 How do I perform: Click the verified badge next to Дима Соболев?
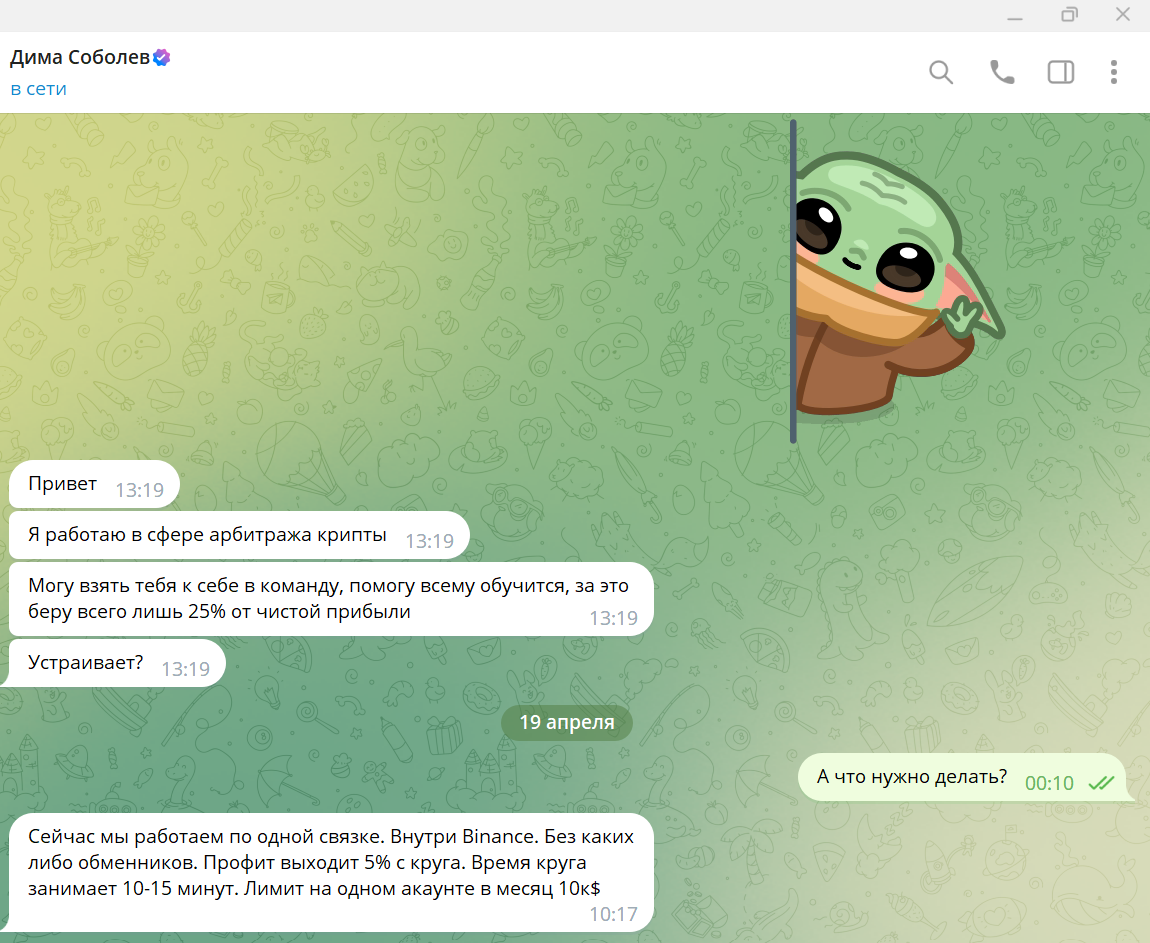click(162, 57)
